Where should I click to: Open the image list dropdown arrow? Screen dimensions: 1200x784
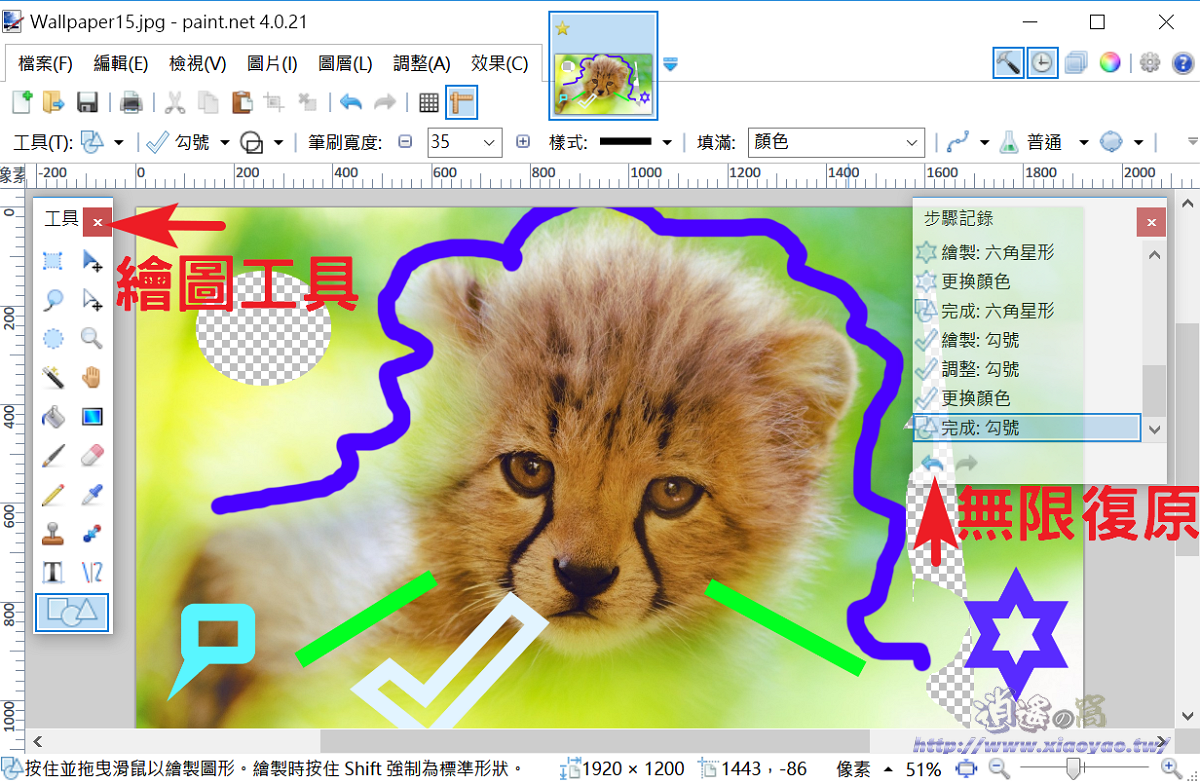[x=670, y=64]
